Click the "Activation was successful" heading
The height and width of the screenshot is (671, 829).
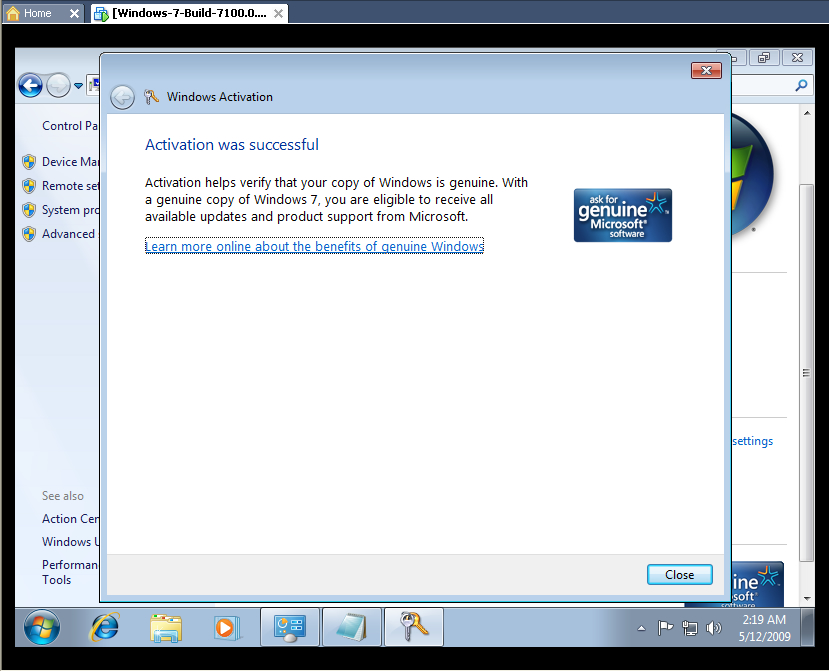point(232,145)
